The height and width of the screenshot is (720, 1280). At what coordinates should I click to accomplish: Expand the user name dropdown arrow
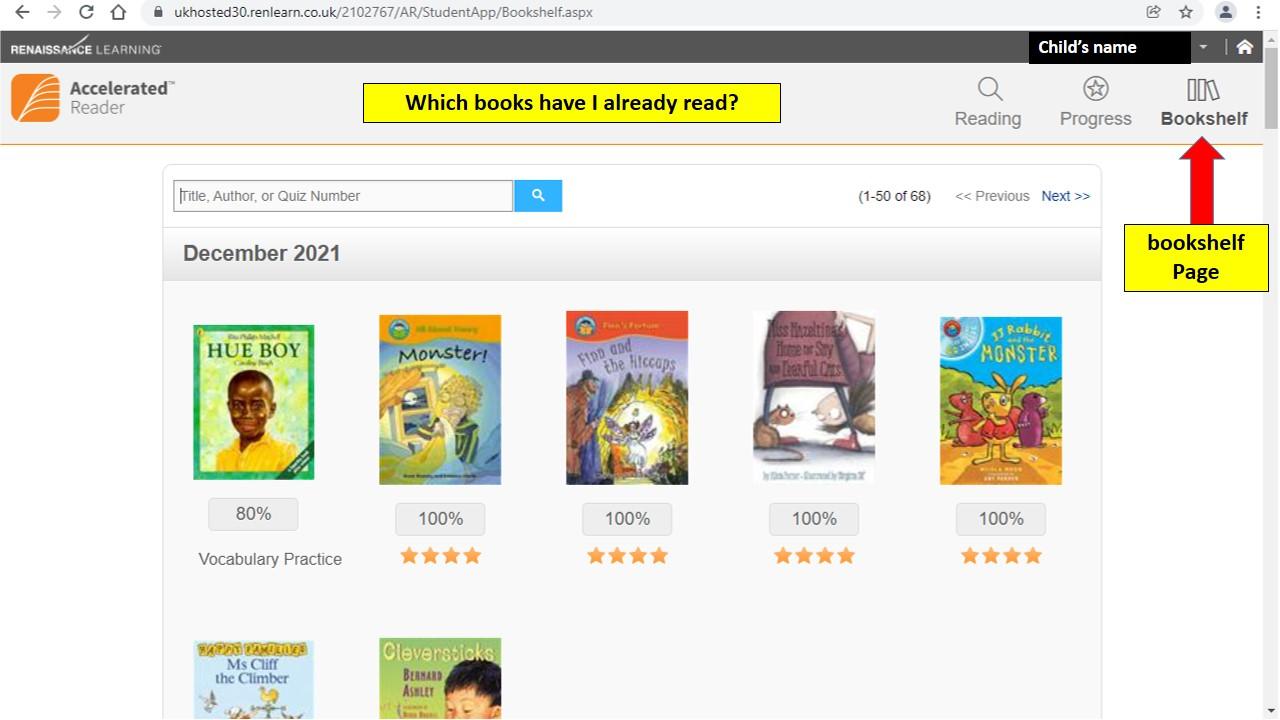coord(1203,47)
